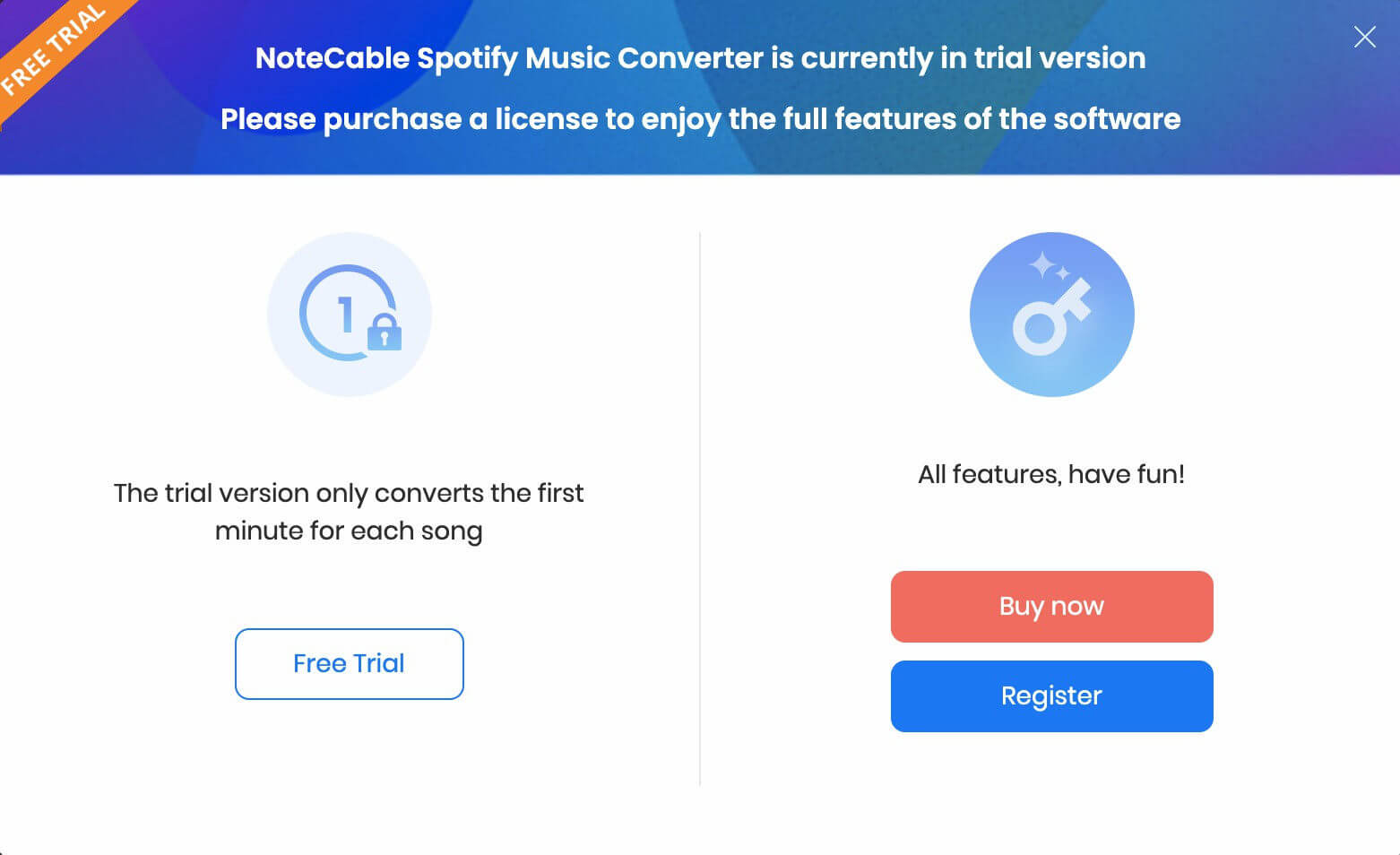Click the one-minute clock trial icon

[348, 314]
